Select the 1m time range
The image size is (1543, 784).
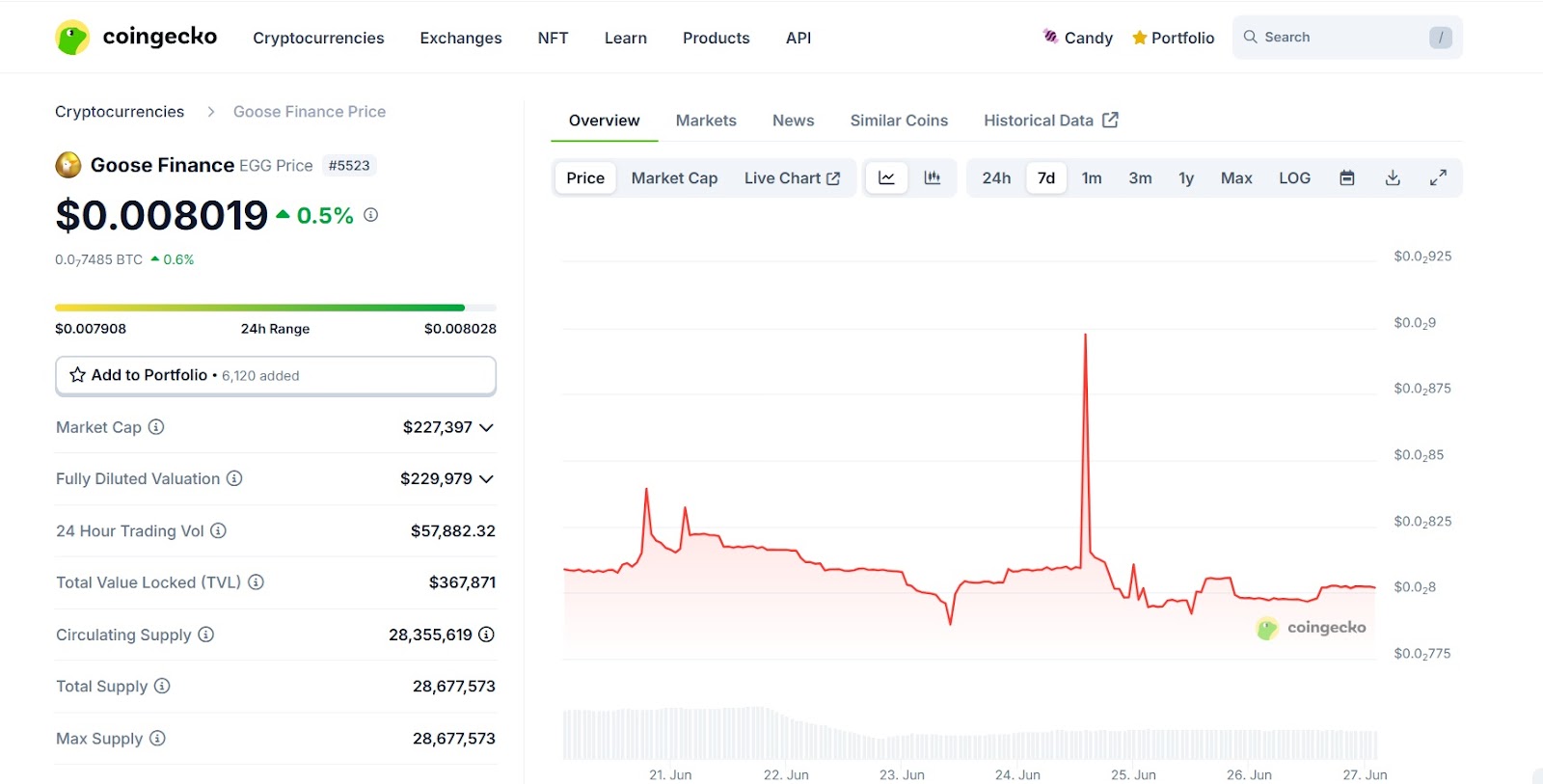[1092, 177]
